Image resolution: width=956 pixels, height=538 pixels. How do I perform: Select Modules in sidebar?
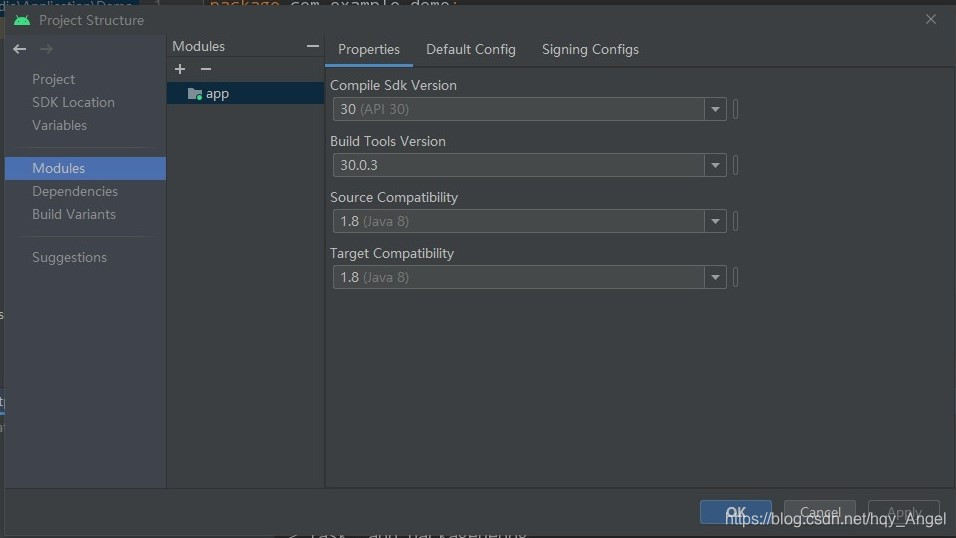pos(85,168)
